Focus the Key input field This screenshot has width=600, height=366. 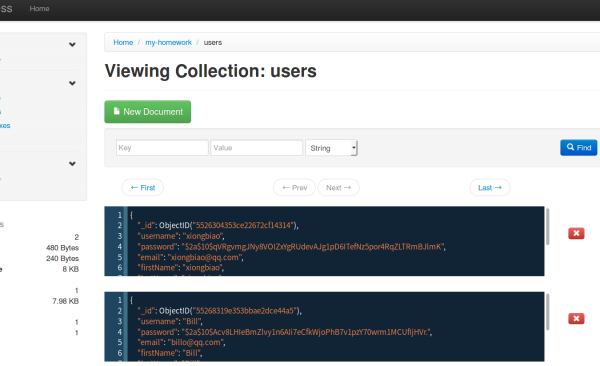(x=162, y=148)
